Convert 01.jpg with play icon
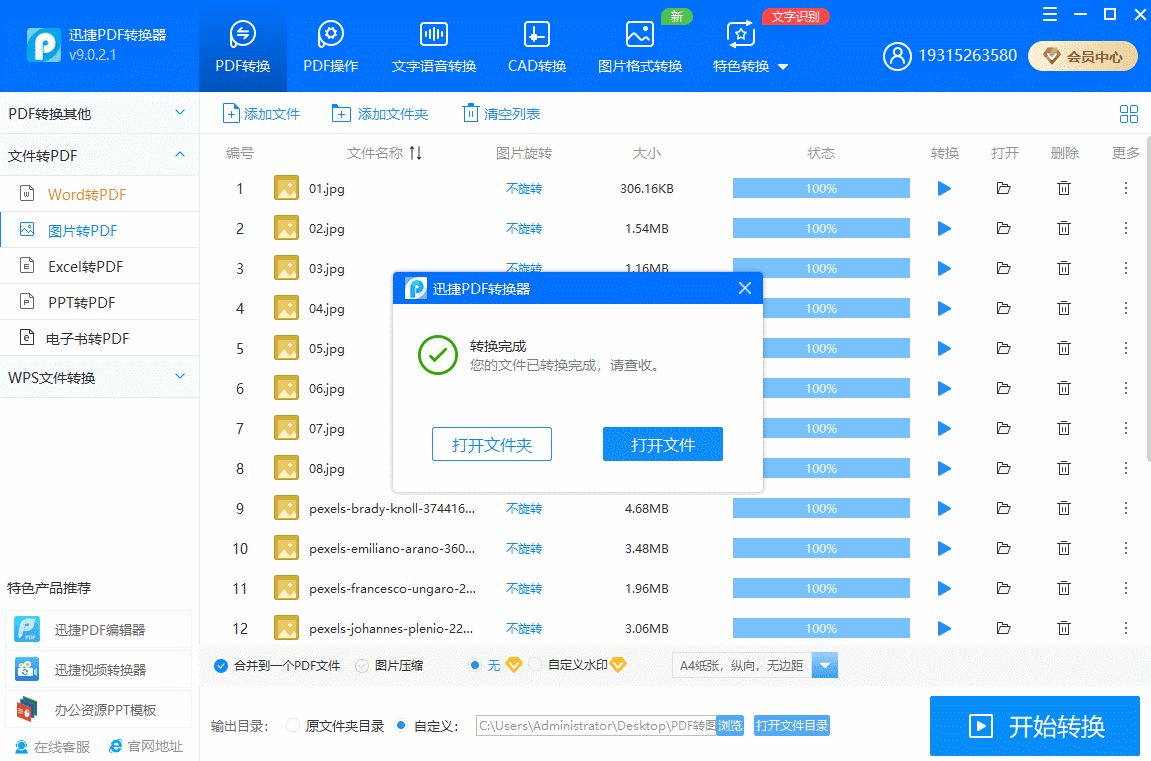Screen dimensions: 1151x761 (944, 189)
